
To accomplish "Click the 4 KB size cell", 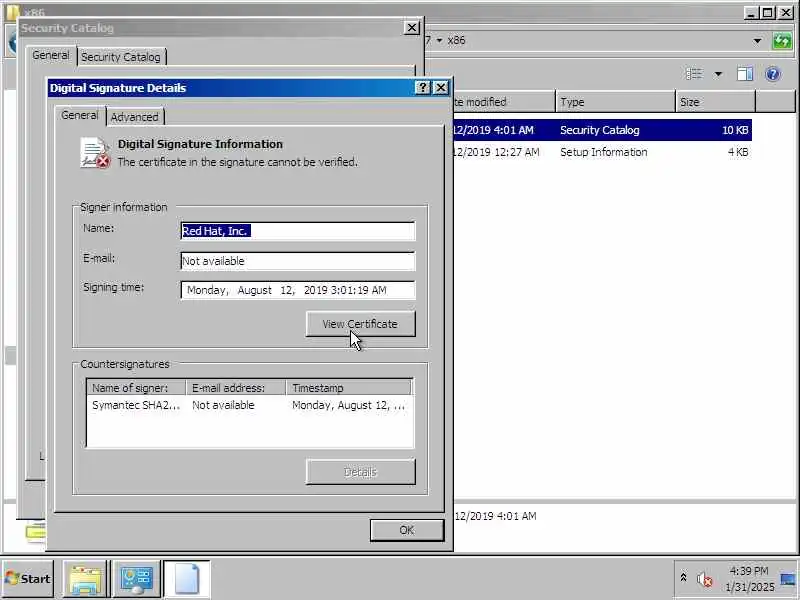I will coord(738,152).
